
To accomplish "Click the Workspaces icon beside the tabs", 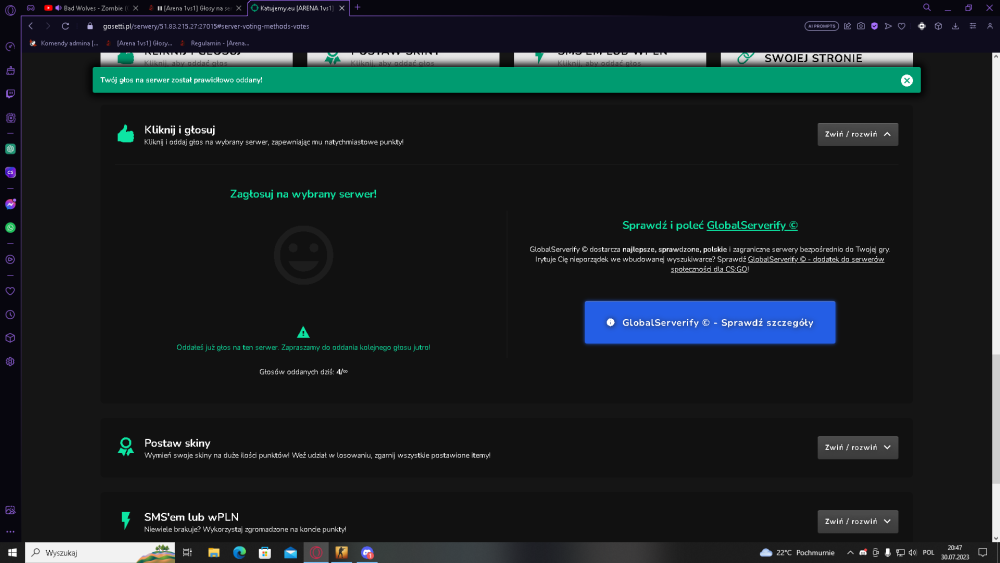I will pos(31,8).
